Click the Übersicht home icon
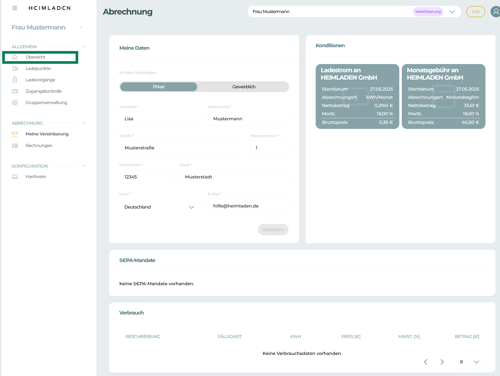The height and width of the screenshot is (376, 500). (x=15, y=57)
